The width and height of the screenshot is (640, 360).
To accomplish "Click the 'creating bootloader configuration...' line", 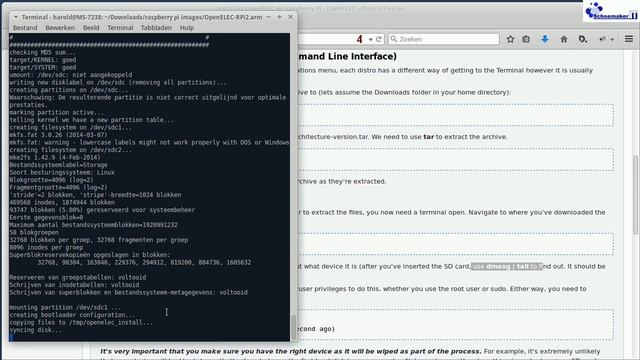I will (72, 315).
